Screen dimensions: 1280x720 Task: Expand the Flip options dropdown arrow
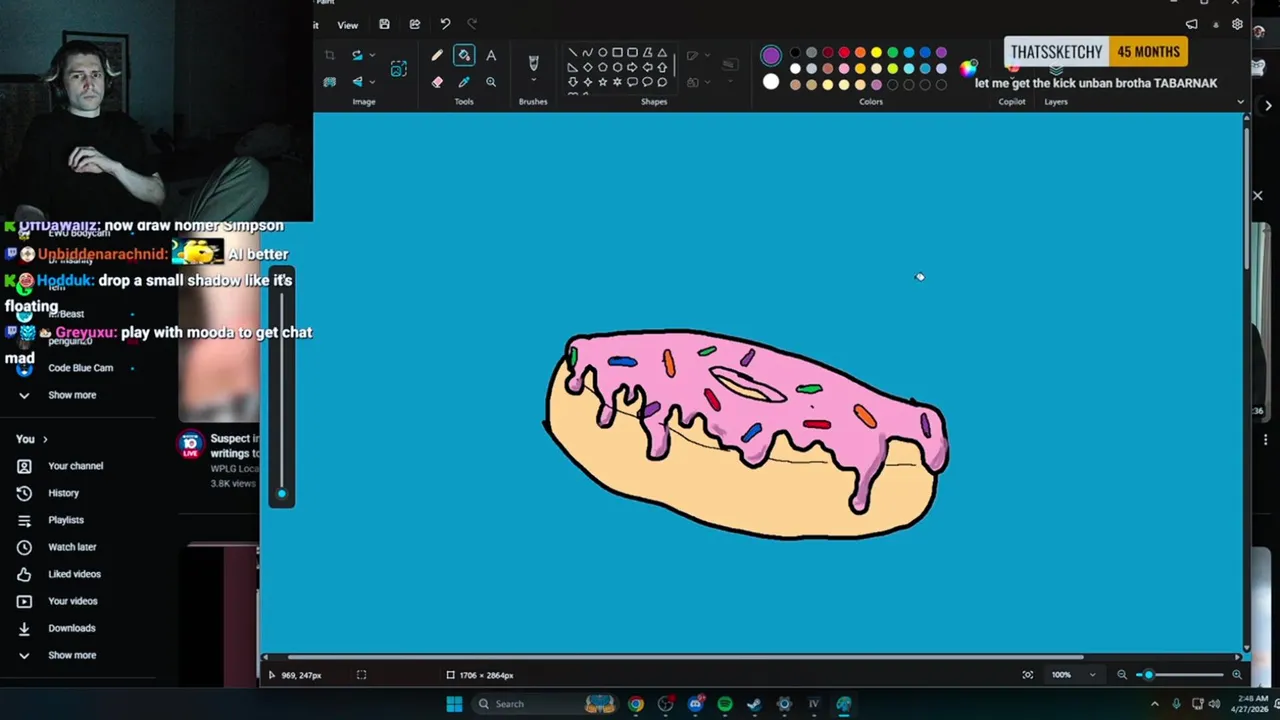(x=372, y=82)
